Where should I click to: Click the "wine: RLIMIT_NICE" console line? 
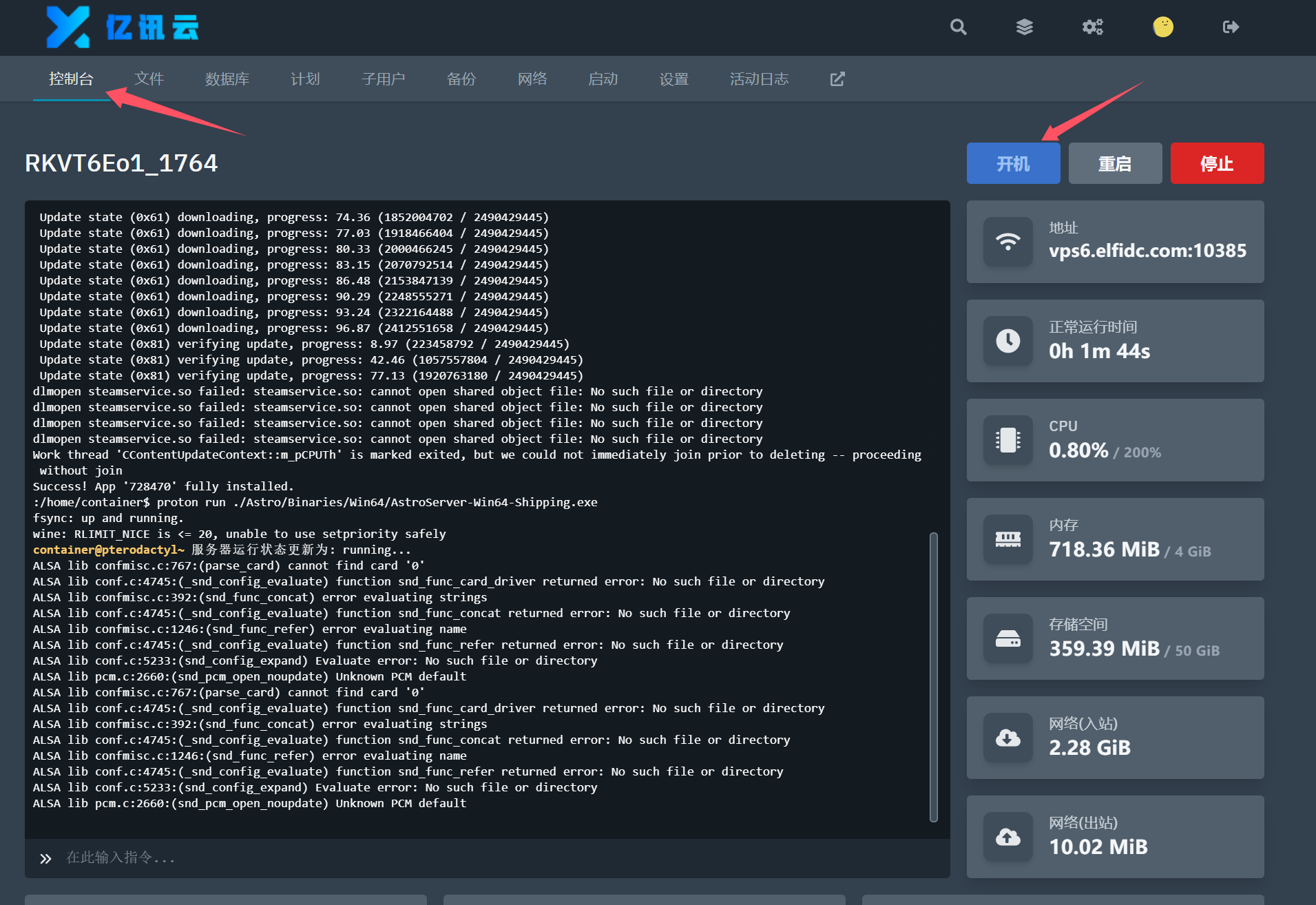(x=239, y=534)
